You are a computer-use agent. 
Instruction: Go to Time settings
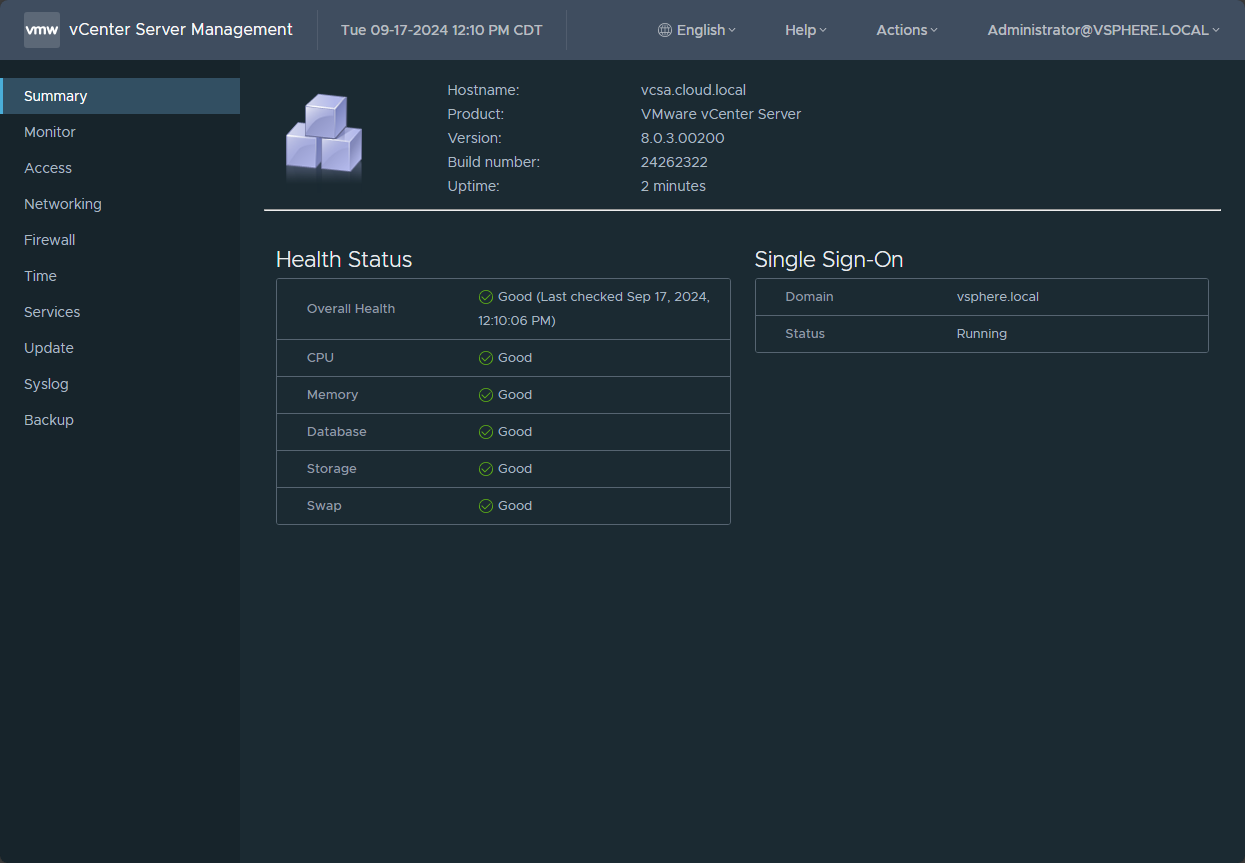[120, 276]
